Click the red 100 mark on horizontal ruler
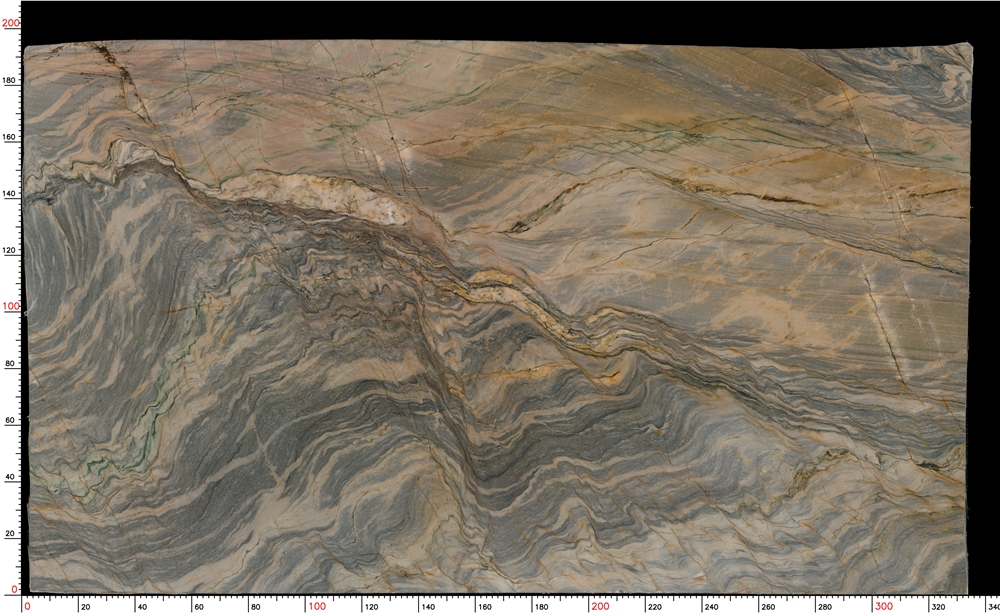This screenshot has height=616, width=1000. (x=317, y=607)
